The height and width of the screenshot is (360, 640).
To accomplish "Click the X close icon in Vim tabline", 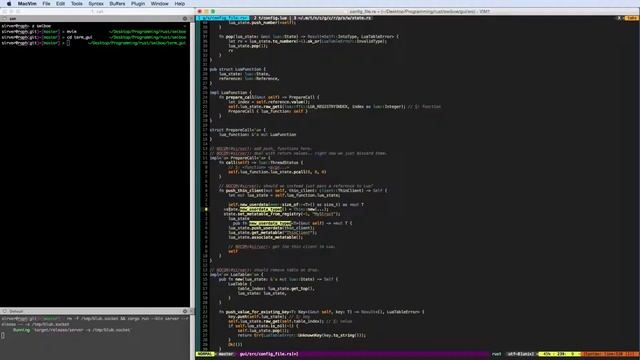I will click(619, 18).
